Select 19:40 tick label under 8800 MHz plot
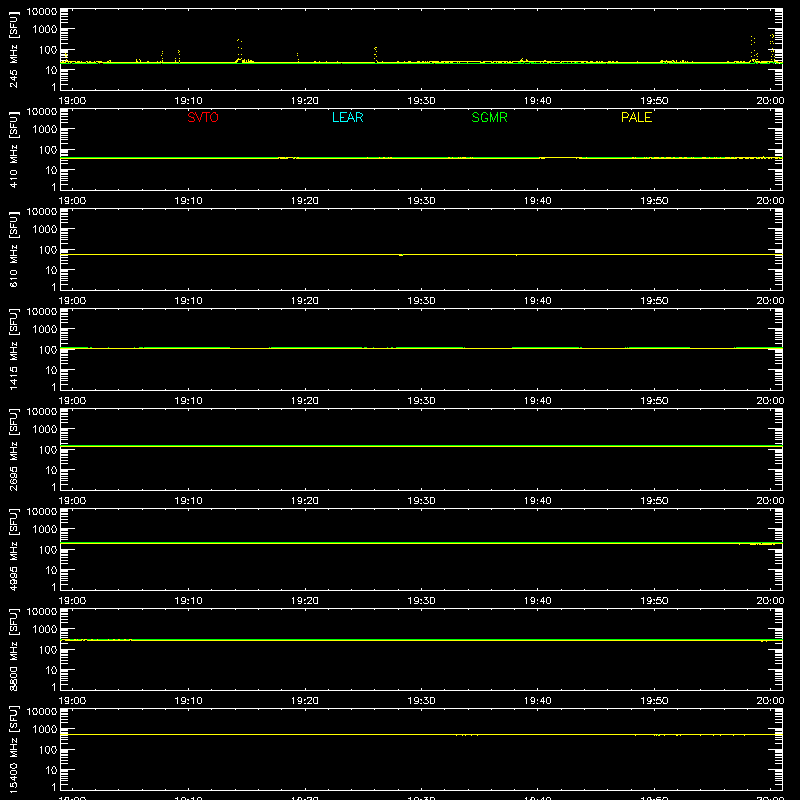 pyautogui.click(x=538, y=701)
